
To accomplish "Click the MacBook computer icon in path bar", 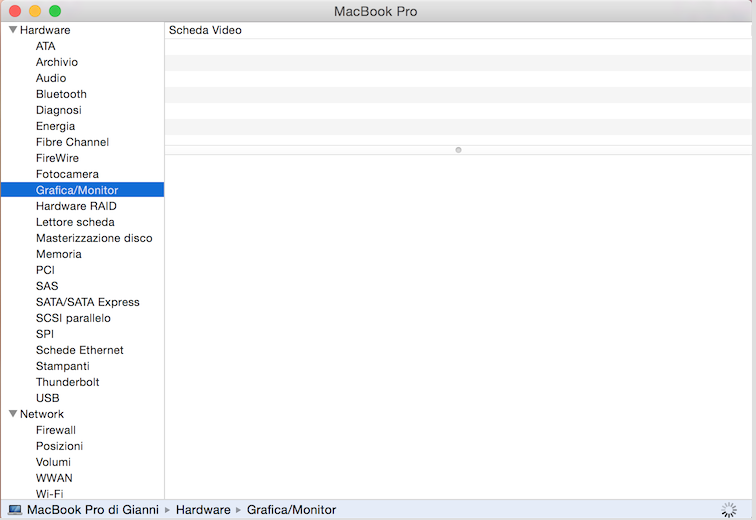I will tap(15, 510).
